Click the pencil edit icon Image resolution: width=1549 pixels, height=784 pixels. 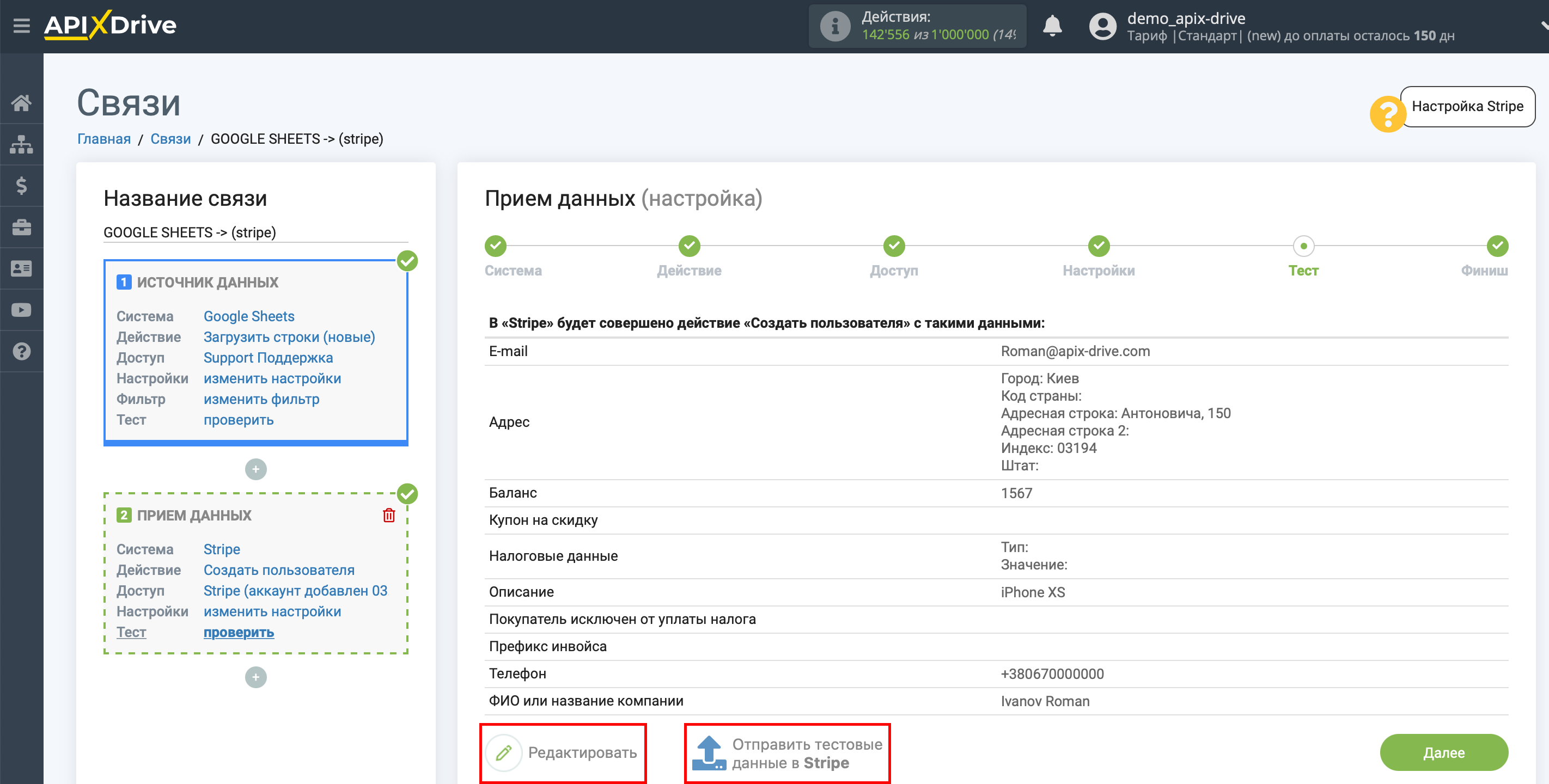(x=503, y=753)
